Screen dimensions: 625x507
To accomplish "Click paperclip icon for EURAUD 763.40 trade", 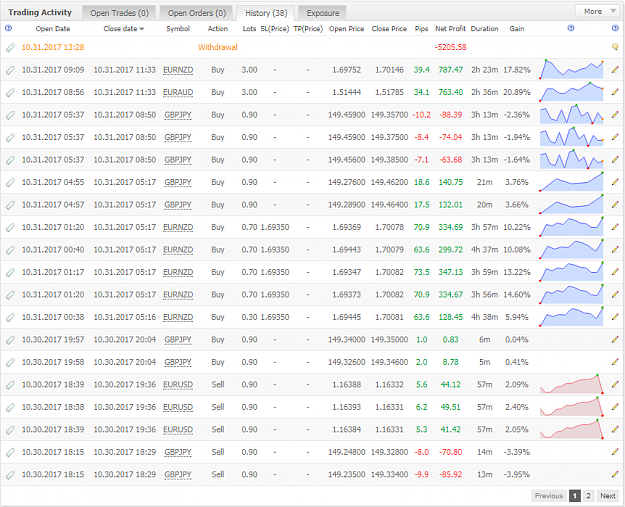I will coord(10,92).
